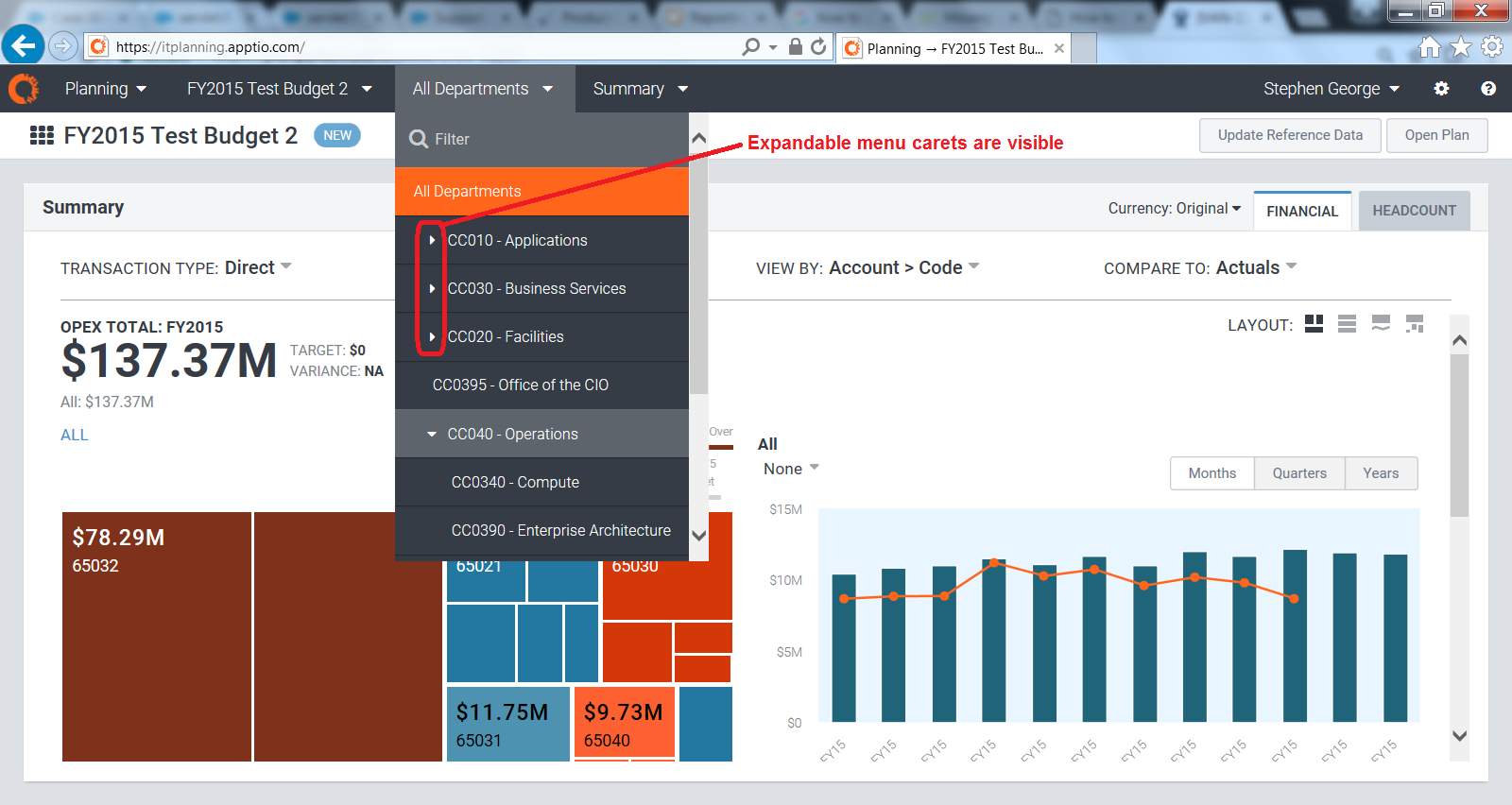Go back with browser back arrow

(23, 44)
